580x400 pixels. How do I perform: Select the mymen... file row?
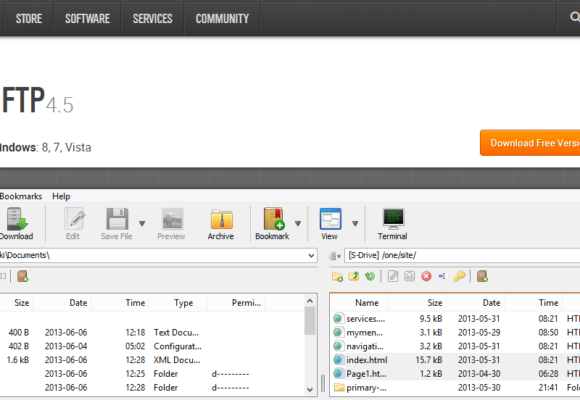tap(455, 332)
